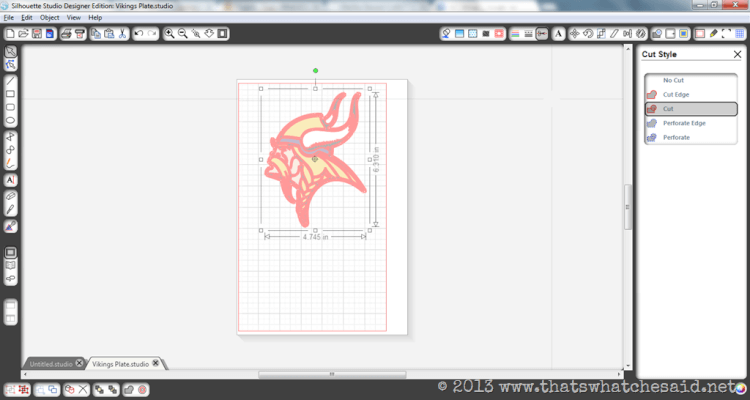The width and height of the screenshot is (750, 400).
Task: Open the Object menu
Action: [50, 18]
